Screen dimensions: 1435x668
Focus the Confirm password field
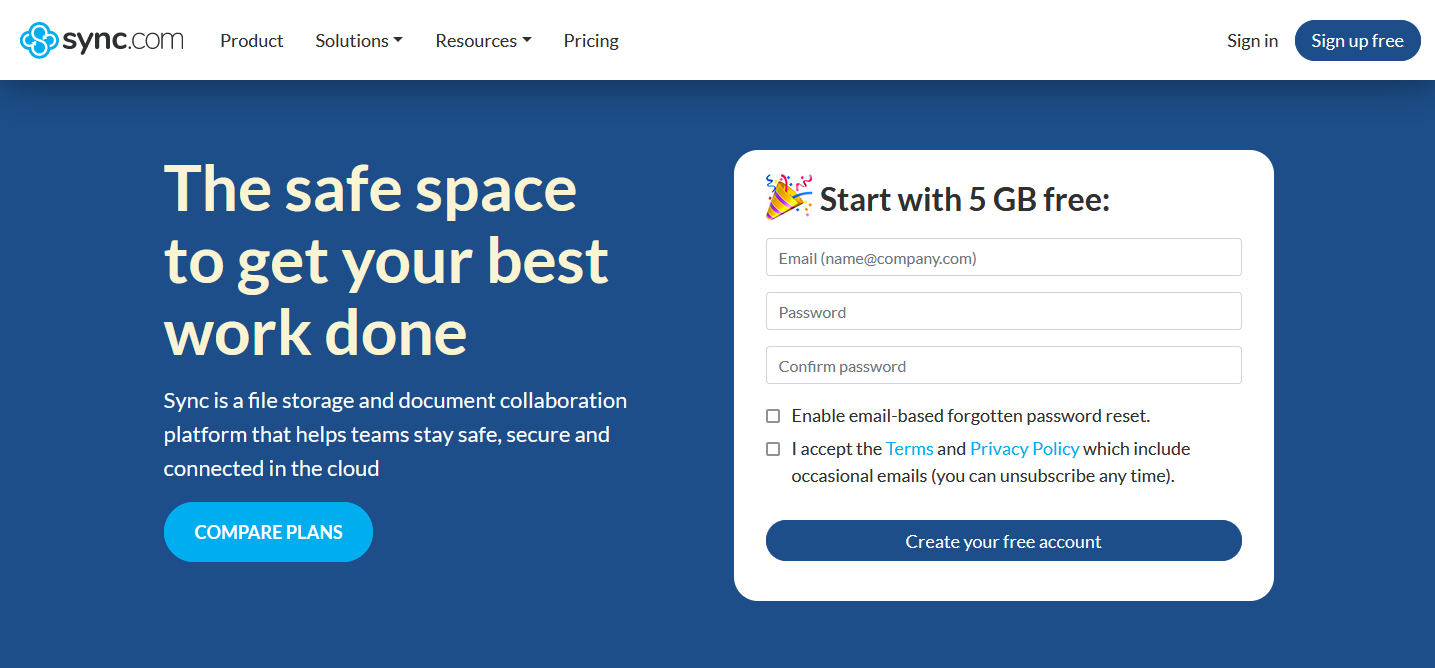1003,365
